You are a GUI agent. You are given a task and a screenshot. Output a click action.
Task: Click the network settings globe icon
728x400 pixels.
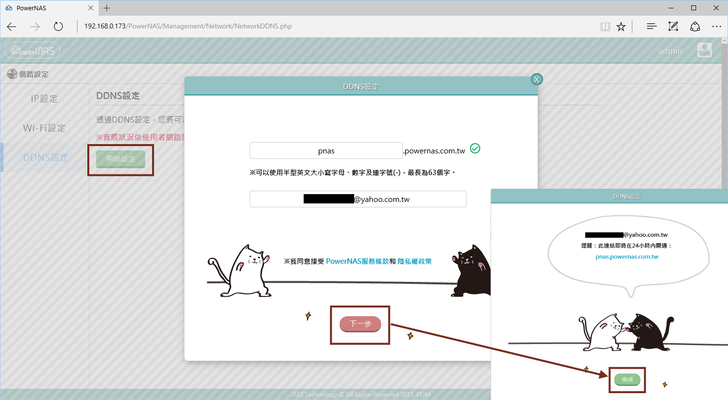12,74
